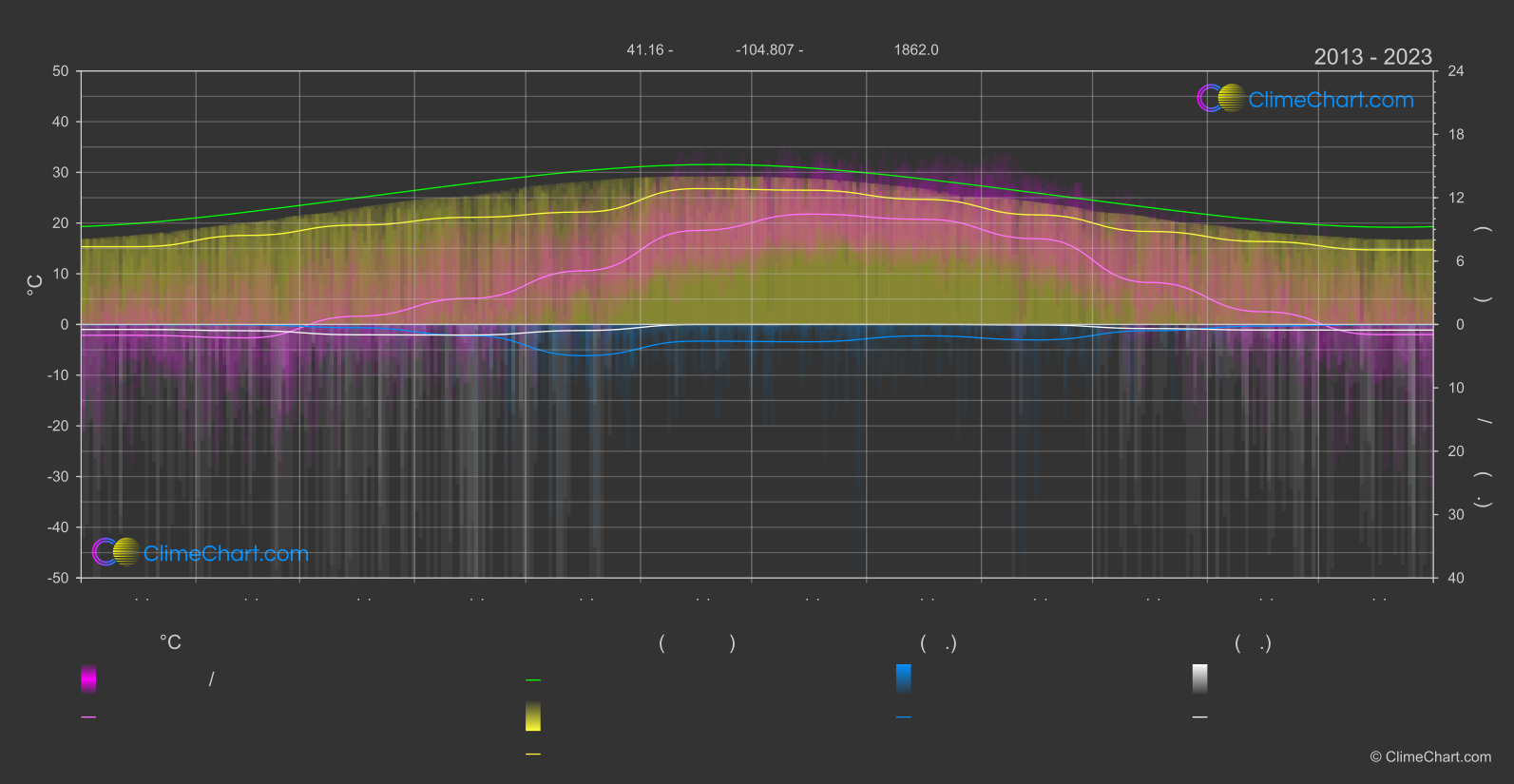
Task: Click the ClimeChart.com logo icon top right
Action: pos(1221,99)
